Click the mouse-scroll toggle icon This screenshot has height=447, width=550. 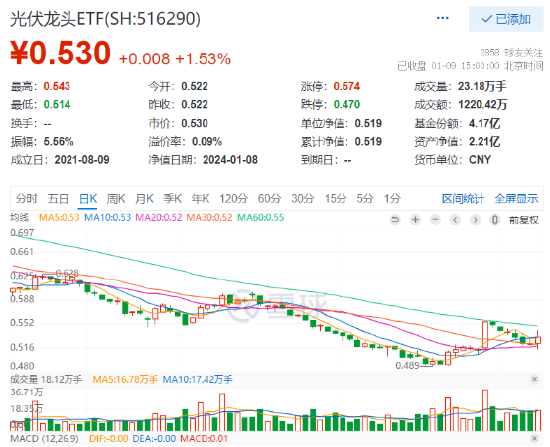pos(495,220)
